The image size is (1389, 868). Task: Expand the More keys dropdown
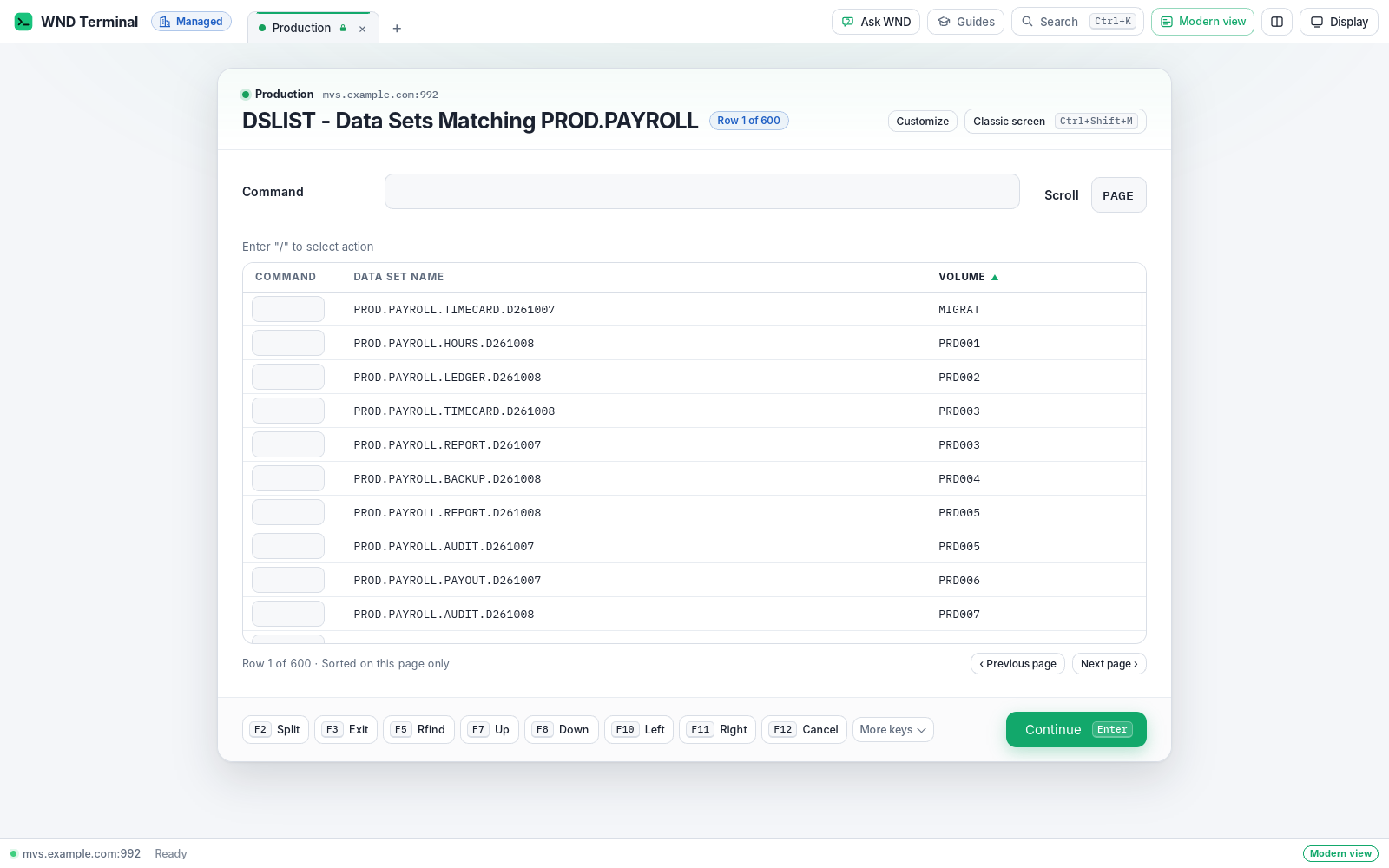(x=892, y=730)
